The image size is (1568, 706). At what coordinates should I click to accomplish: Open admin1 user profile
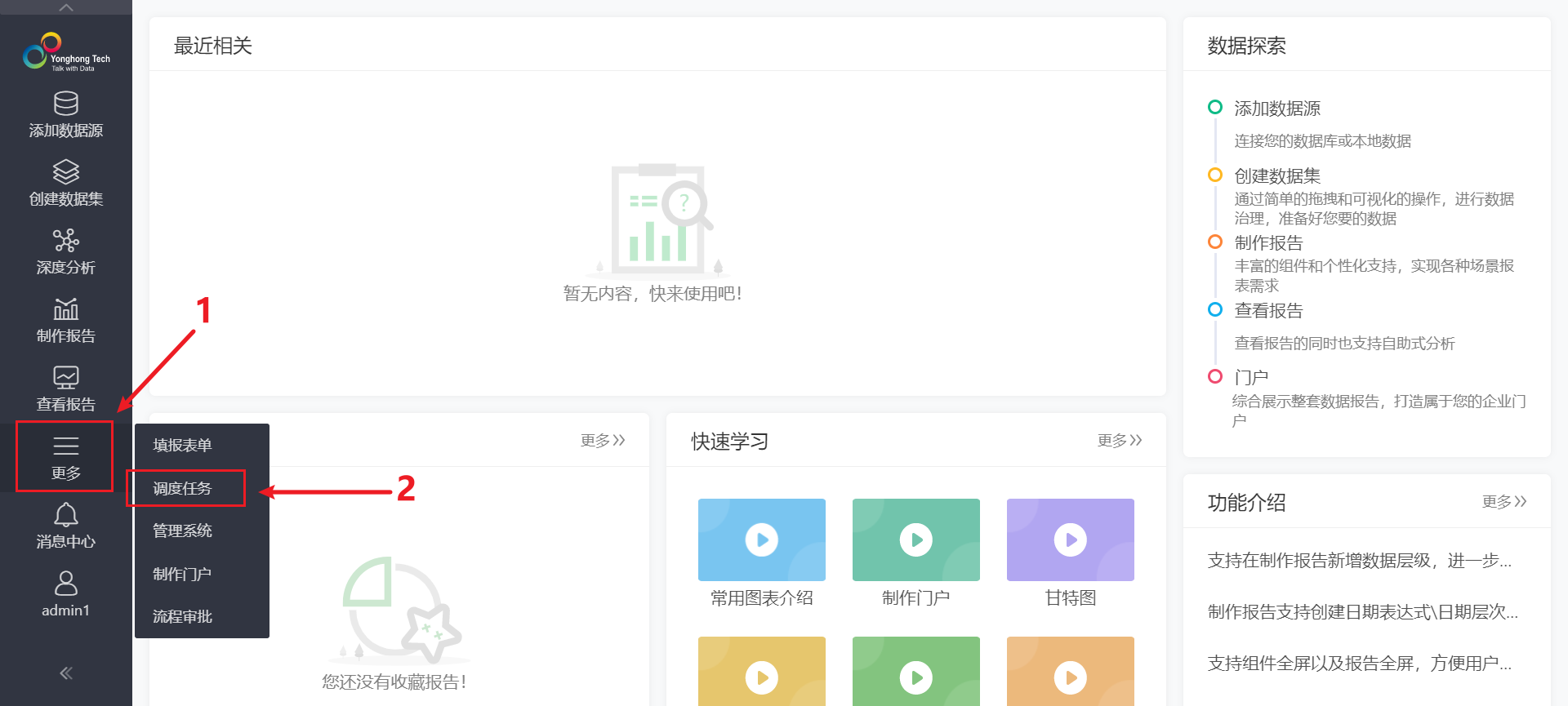click(x=66, y=595)
